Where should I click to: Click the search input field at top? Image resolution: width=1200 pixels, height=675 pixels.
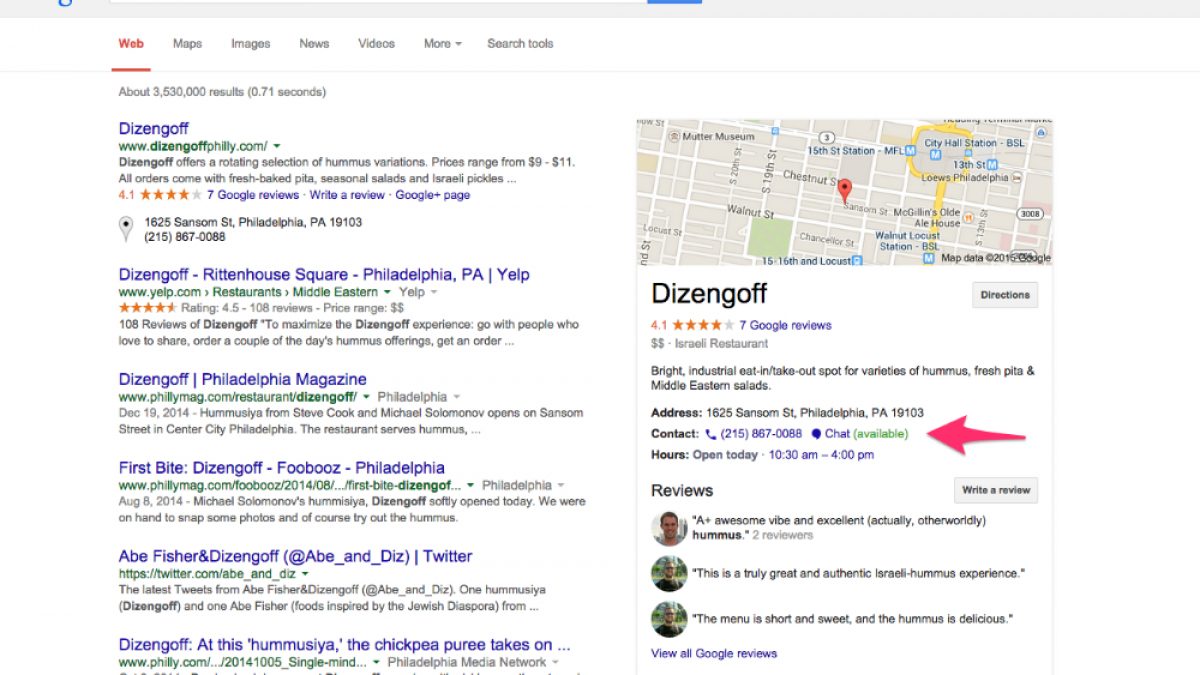pyautogui.click(x=378, y=1)
